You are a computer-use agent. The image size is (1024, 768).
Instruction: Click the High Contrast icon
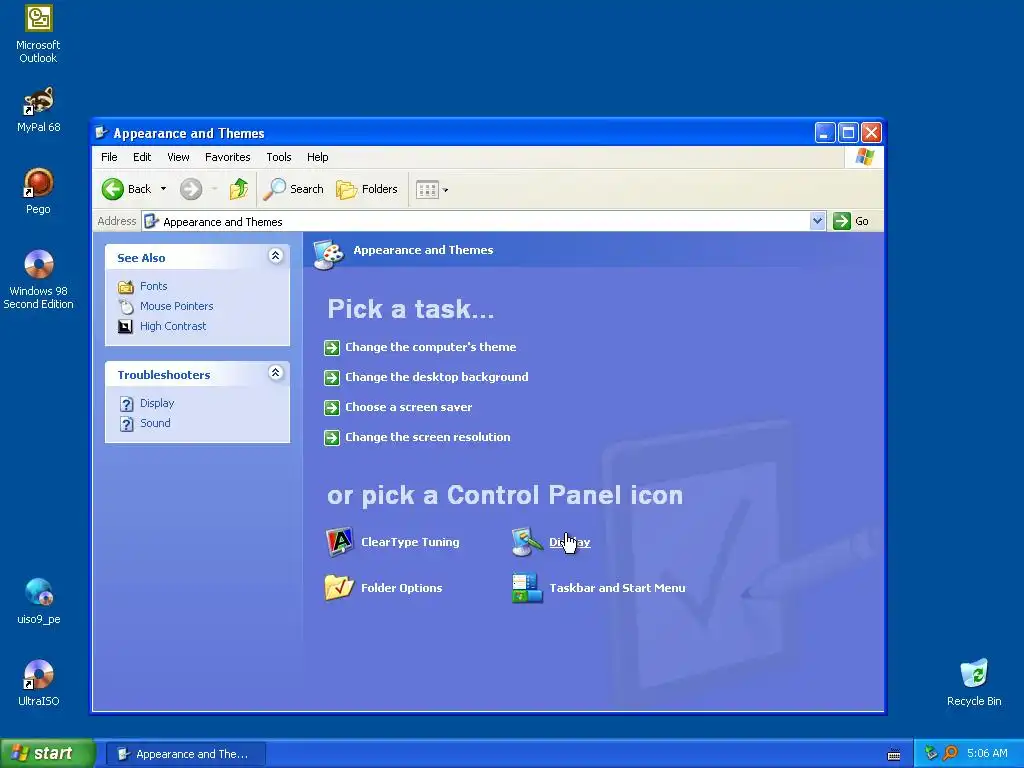(125, 327)
